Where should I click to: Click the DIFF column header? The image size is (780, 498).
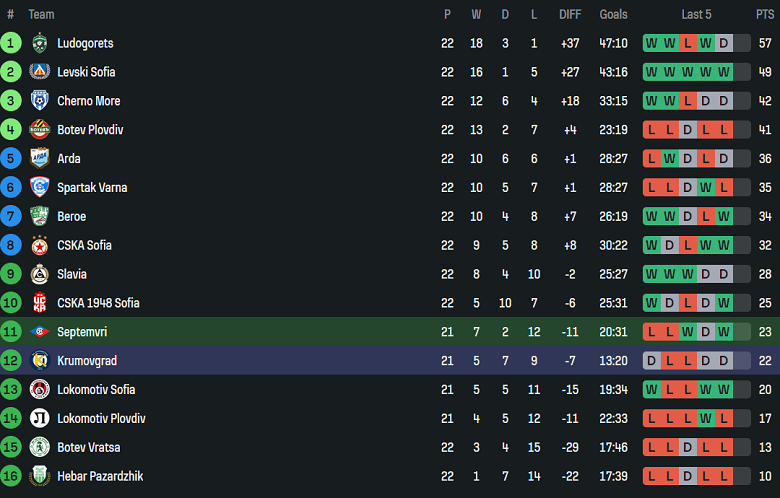point(570,15)
